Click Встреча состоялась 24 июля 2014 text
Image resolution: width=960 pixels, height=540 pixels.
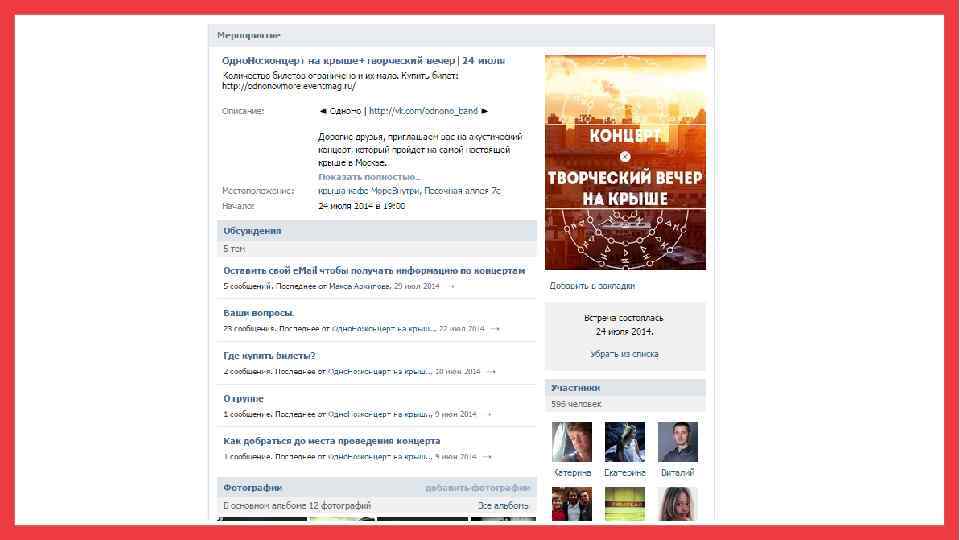click(624, 325)
